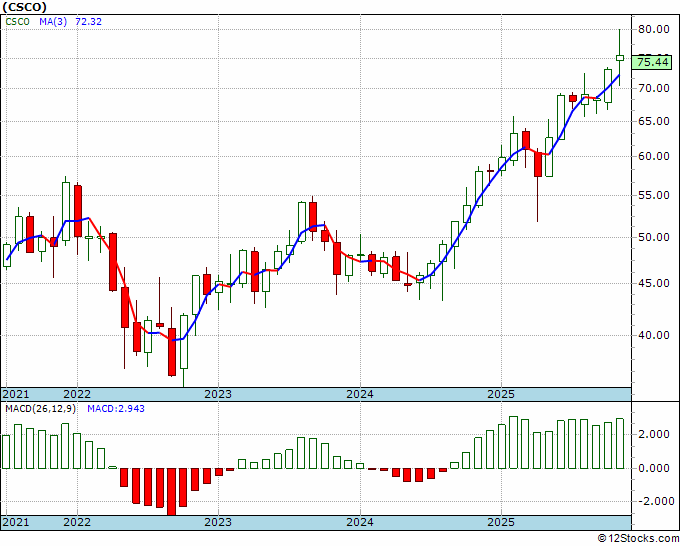The image size is (680, 546).
Task: Click the last green MACD histogram bar
Action: 620,444
